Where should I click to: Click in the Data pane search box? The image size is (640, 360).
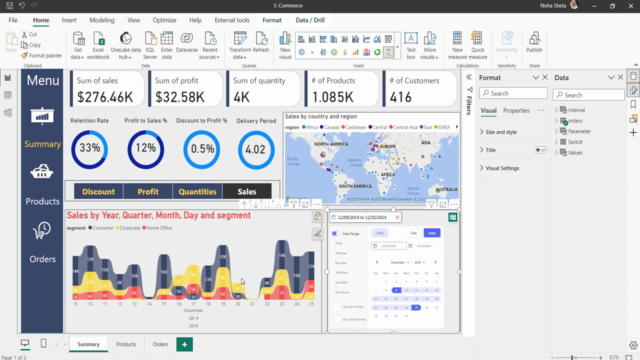[x=589, y=95]
